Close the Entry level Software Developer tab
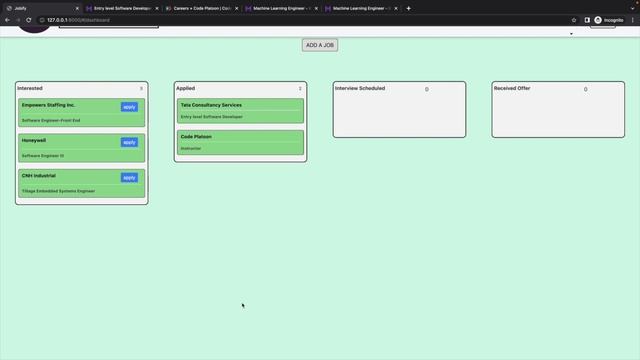 click(x=157, y=9)
